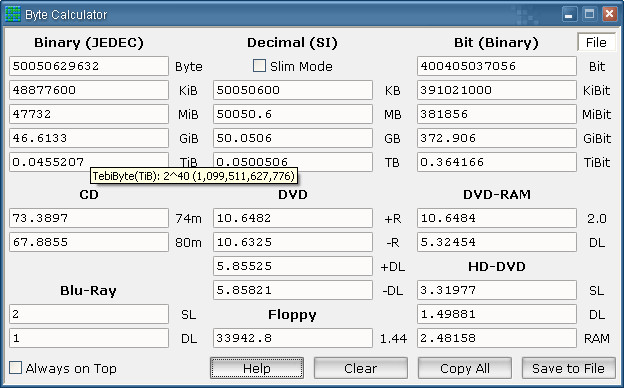
Task: Click the GB field showing 50.0506
Action: point(293,138)
